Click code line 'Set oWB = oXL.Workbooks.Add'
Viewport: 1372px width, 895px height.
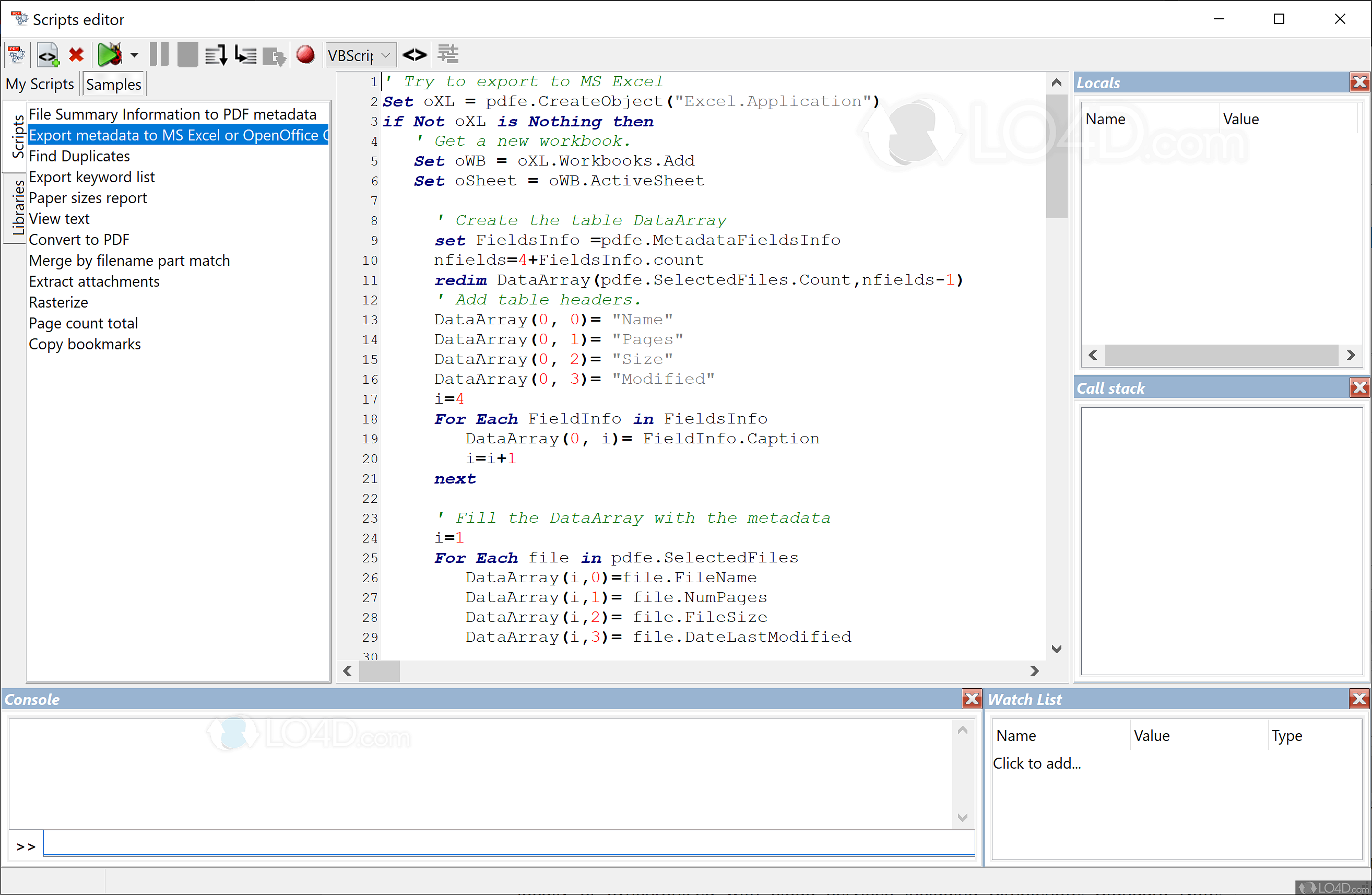554,161
